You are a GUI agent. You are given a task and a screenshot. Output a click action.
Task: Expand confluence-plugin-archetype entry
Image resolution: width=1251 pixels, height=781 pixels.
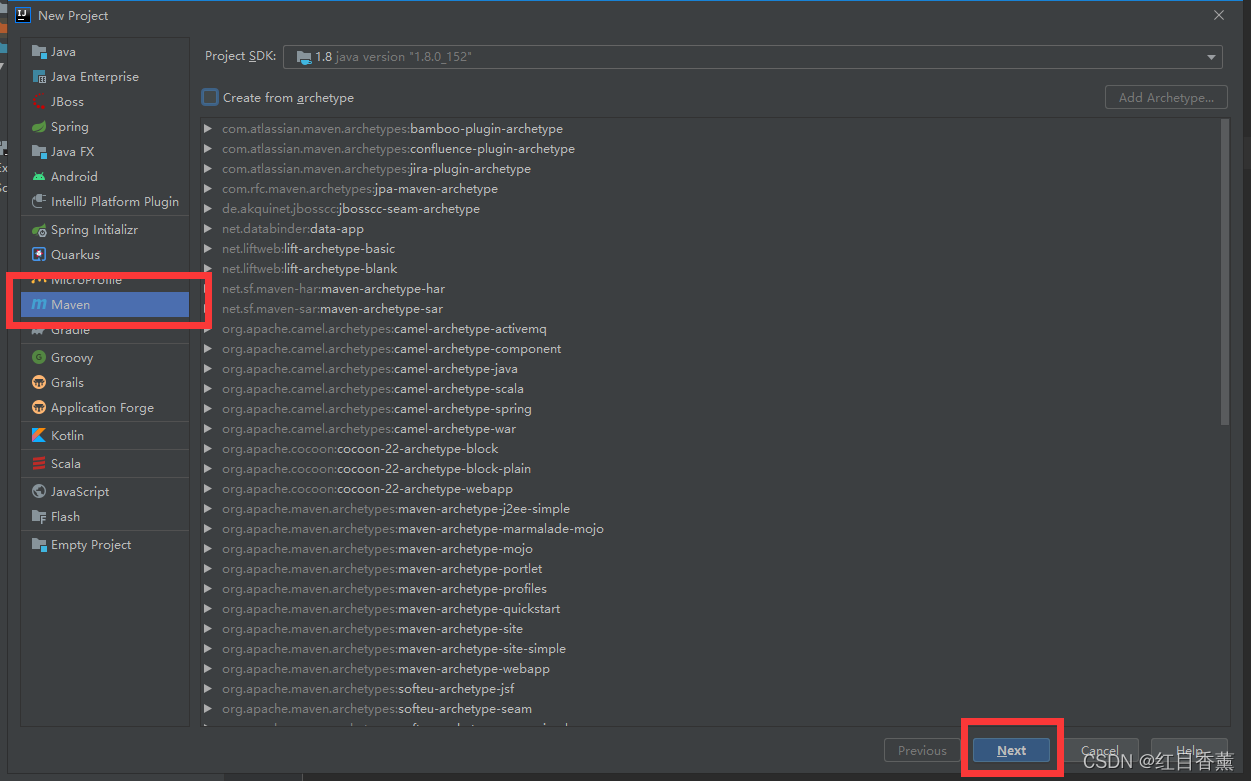(208, 149)
